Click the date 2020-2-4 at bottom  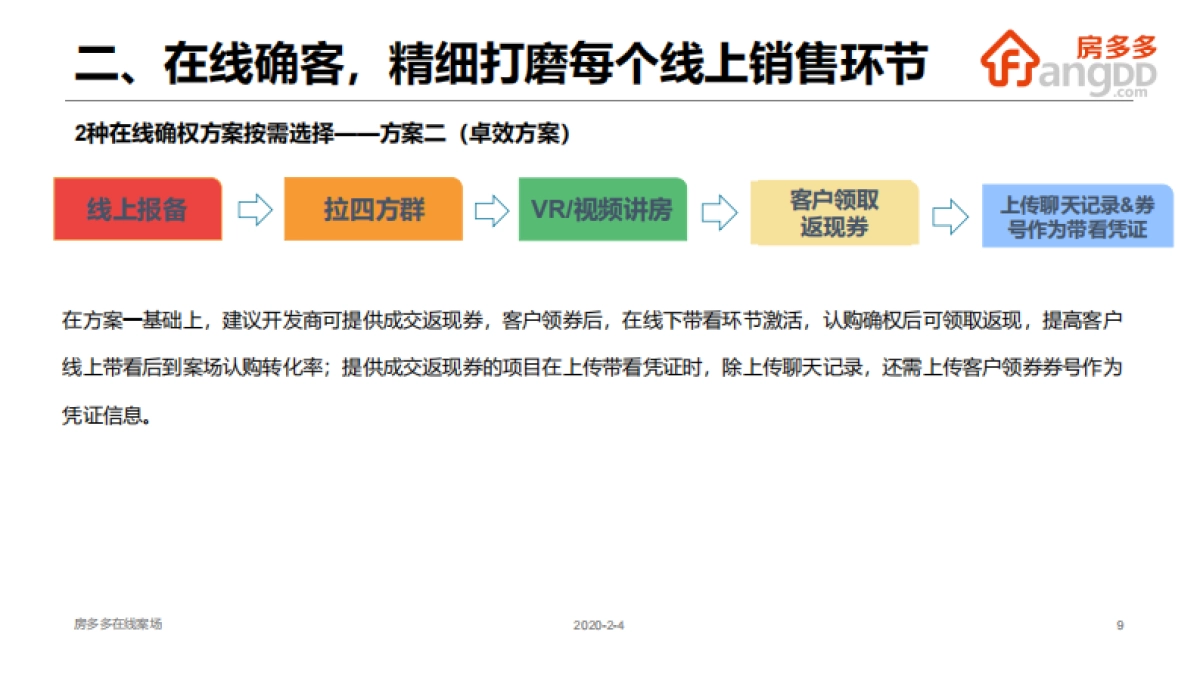coord(598,622)
